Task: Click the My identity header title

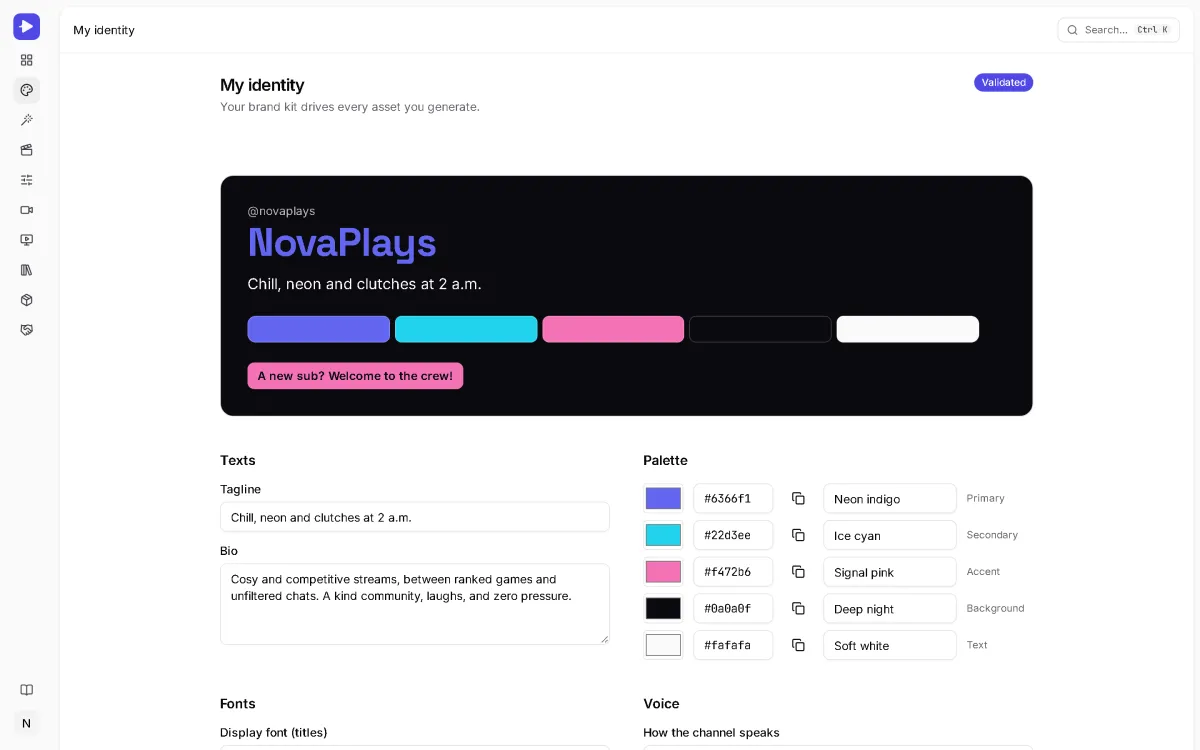Action: click(x=104, y=30)
